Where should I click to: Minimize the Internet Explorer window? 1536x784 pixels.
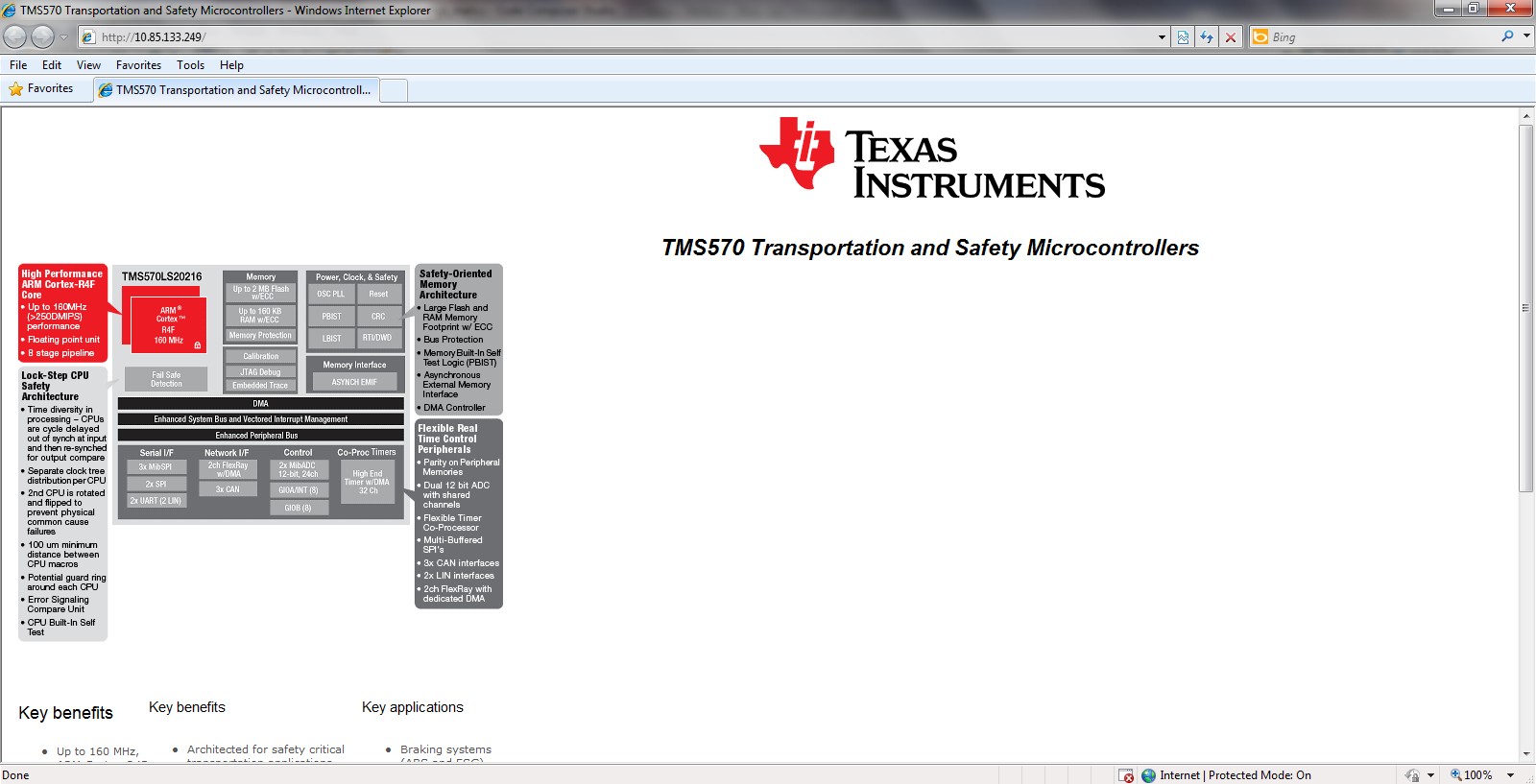(x=1448, y=9)
